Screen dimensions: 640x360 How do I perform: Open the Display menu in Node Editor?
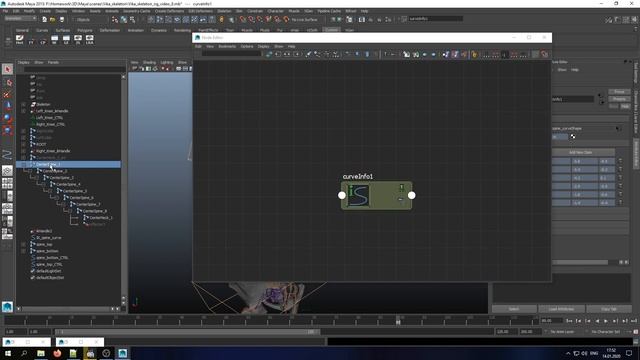coord(264,47)
